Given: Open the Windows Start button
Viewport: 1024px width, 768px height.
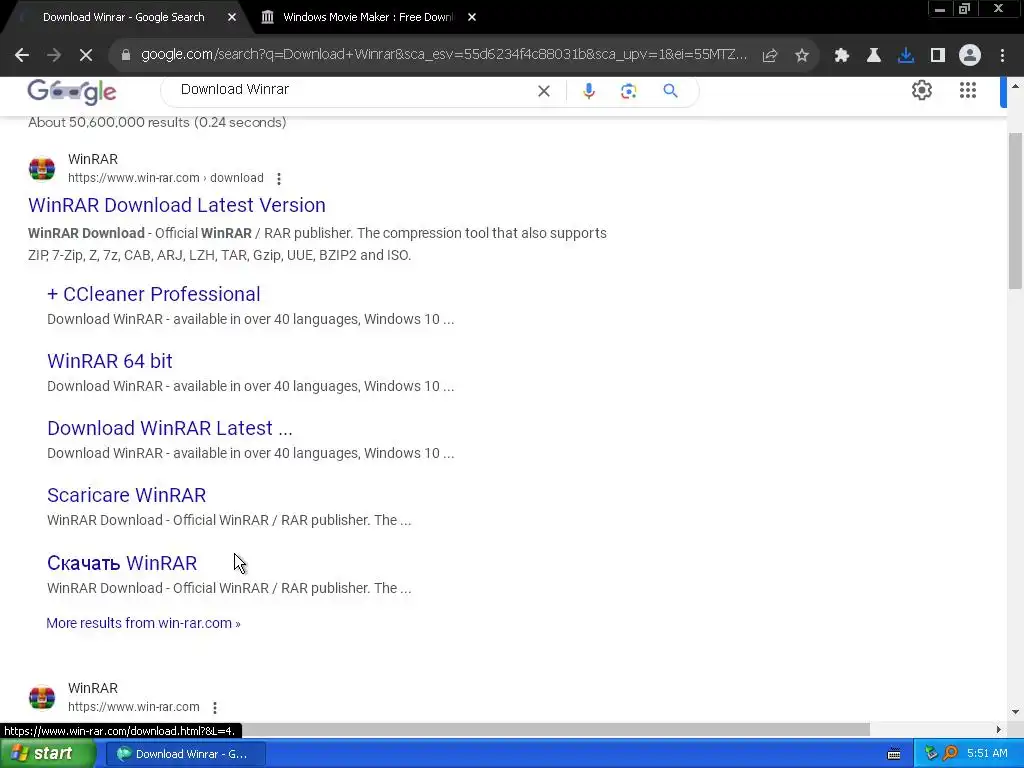Looking at the screenshot, I should click(x=47, y=754).
